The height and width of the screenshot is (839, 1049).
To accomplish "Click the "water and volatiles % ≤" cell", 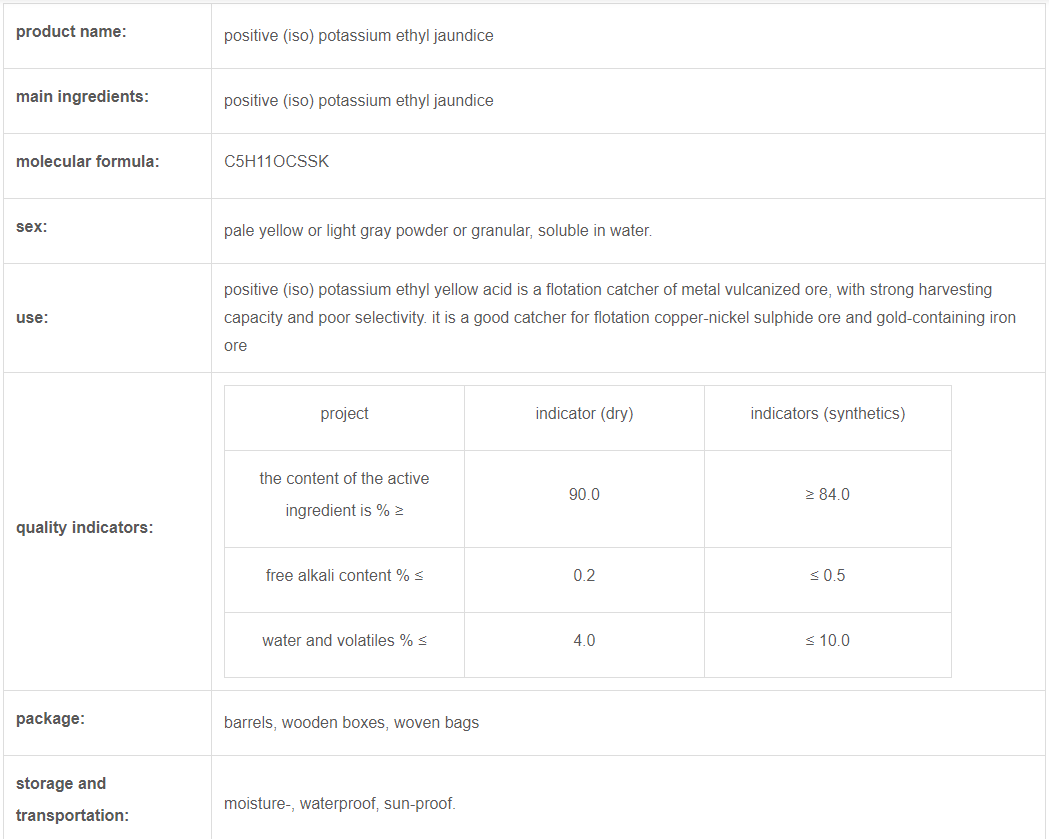I will [x=344, y=641].
